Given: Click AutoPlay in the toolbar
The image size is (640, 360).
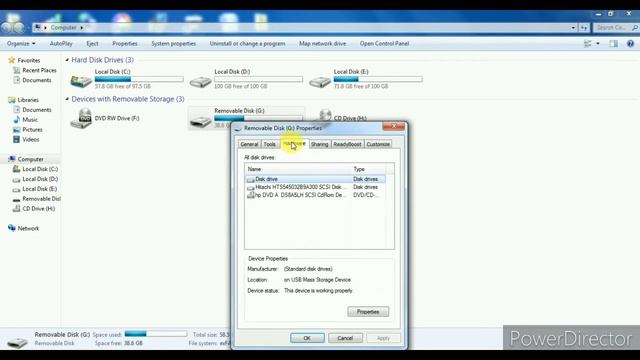Looking at the screenshot, I should tap(61, 44).
